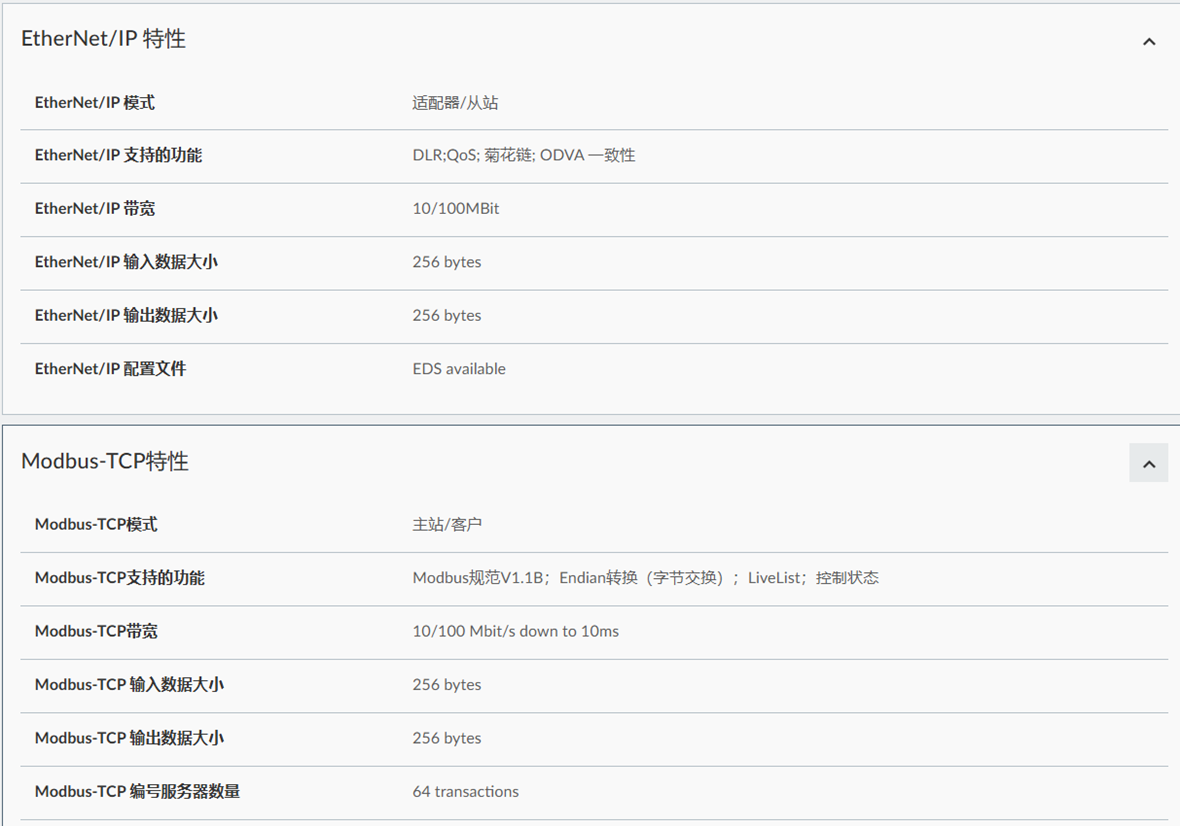Click the Modbus-TCP特性 section heading

coord(105,461)
